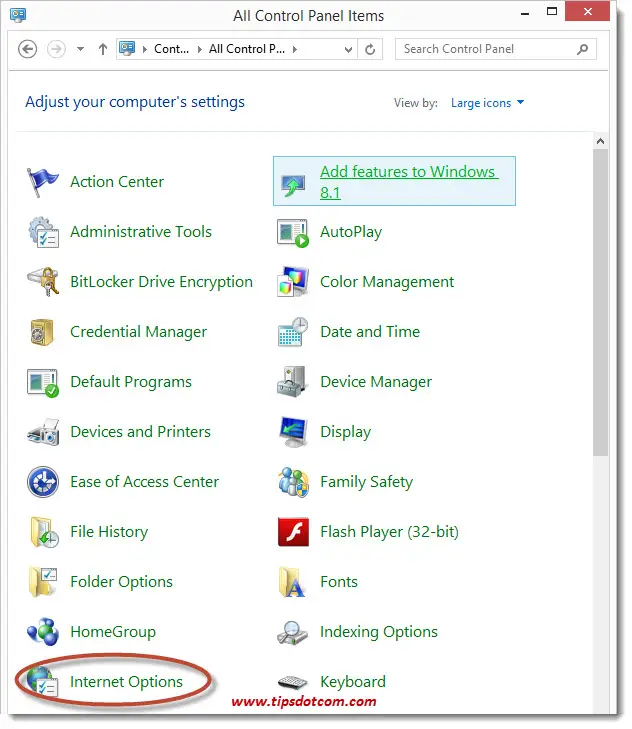Open the Family Safety link
This screenshot has height=729, width=632.
tap(366, 482)
